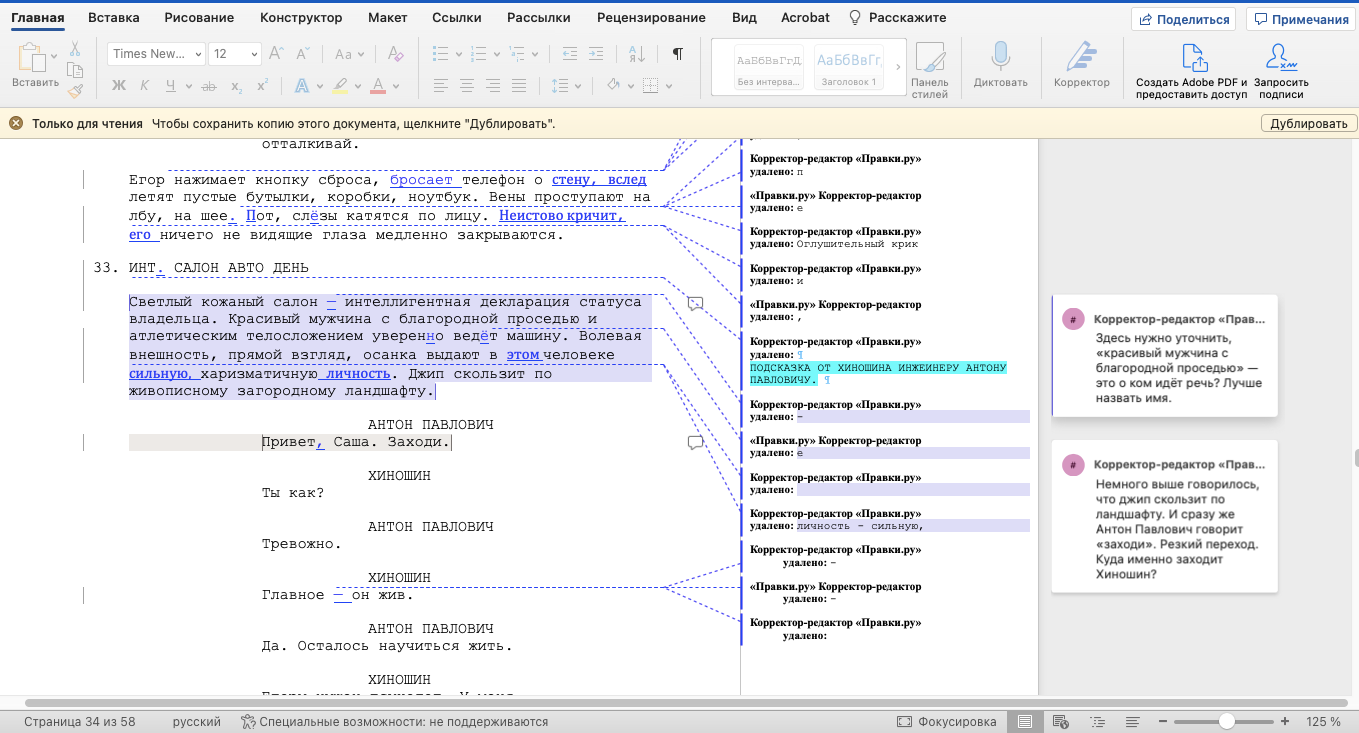Toggle Italic (К) formatting
Image resolution: width=1359 pixels, height=733 pixels.
coord(146,86)
